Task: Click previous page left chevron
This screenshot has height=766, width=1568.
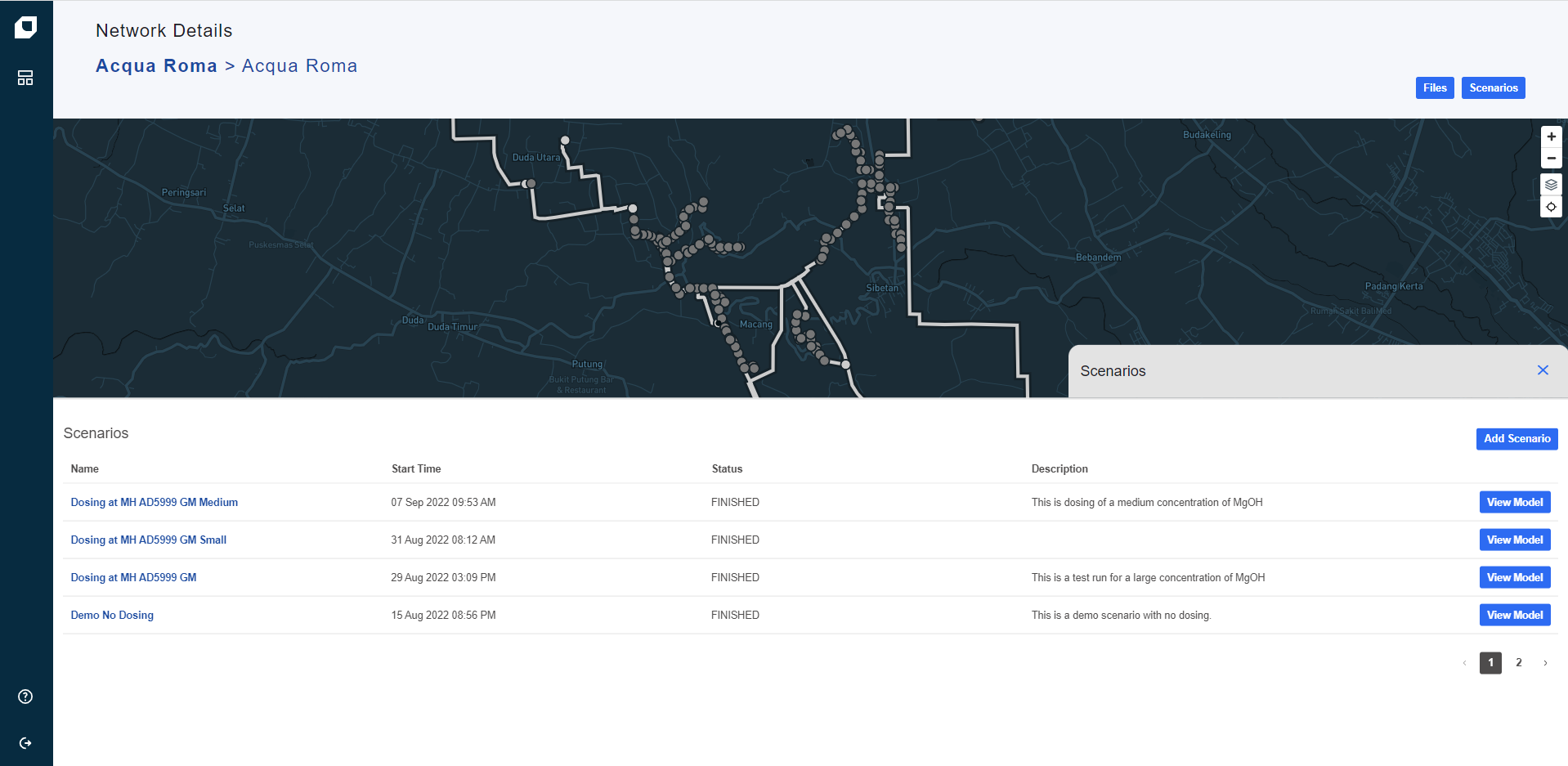Action: pos(1464,663)
